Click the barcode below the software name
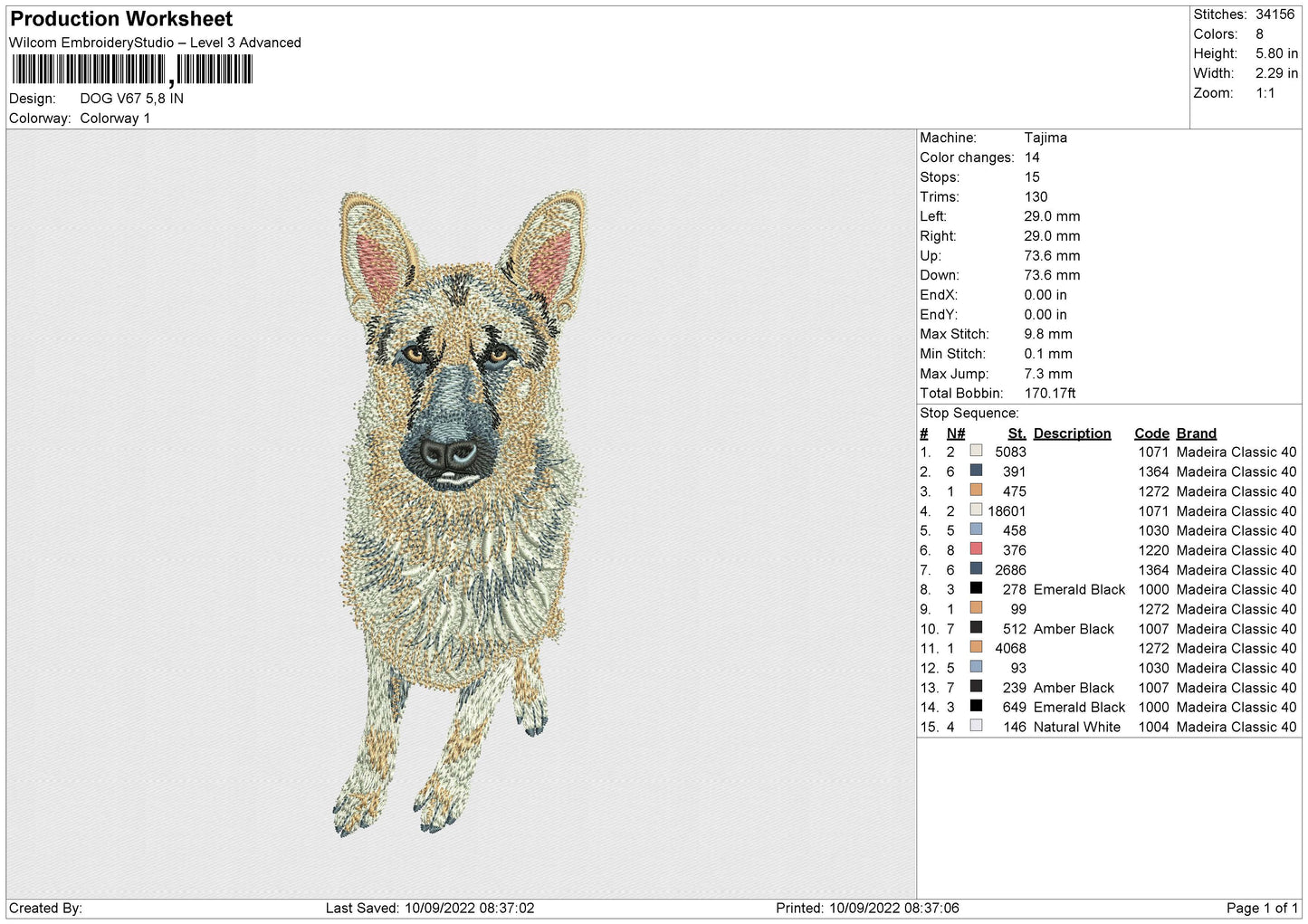 (x=131, y=70)
